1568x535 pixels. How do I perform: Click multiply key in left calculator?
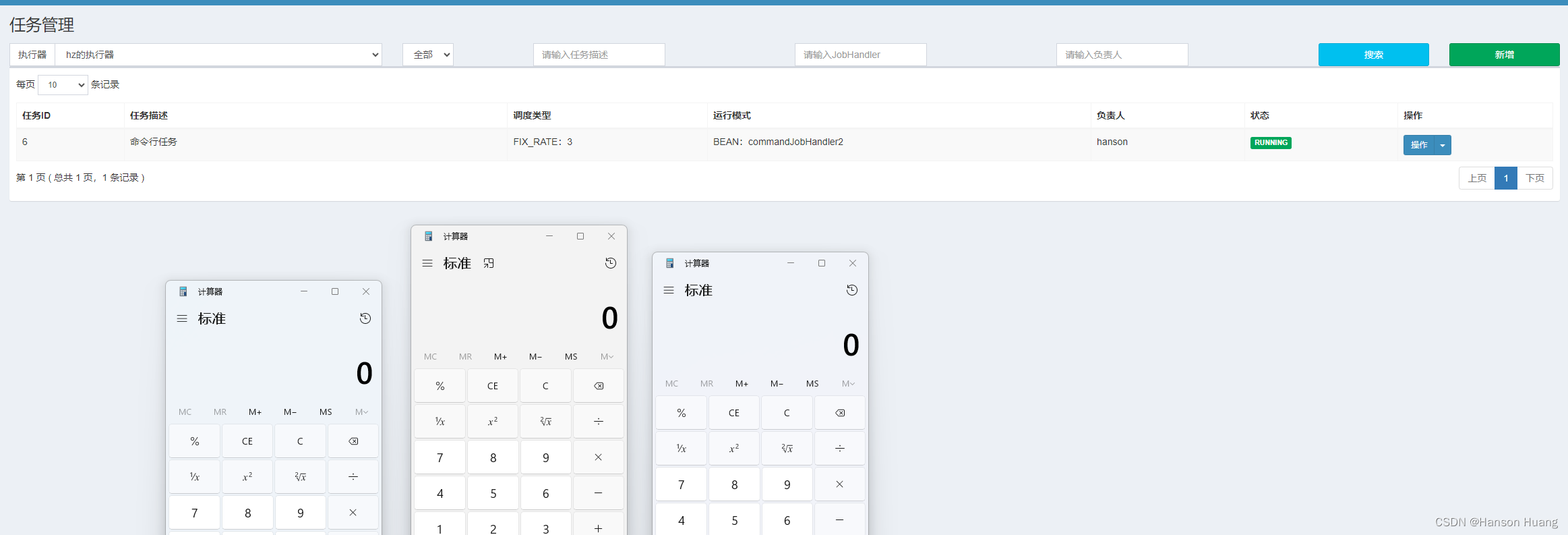pyautogui.click(x=353, y=513)
